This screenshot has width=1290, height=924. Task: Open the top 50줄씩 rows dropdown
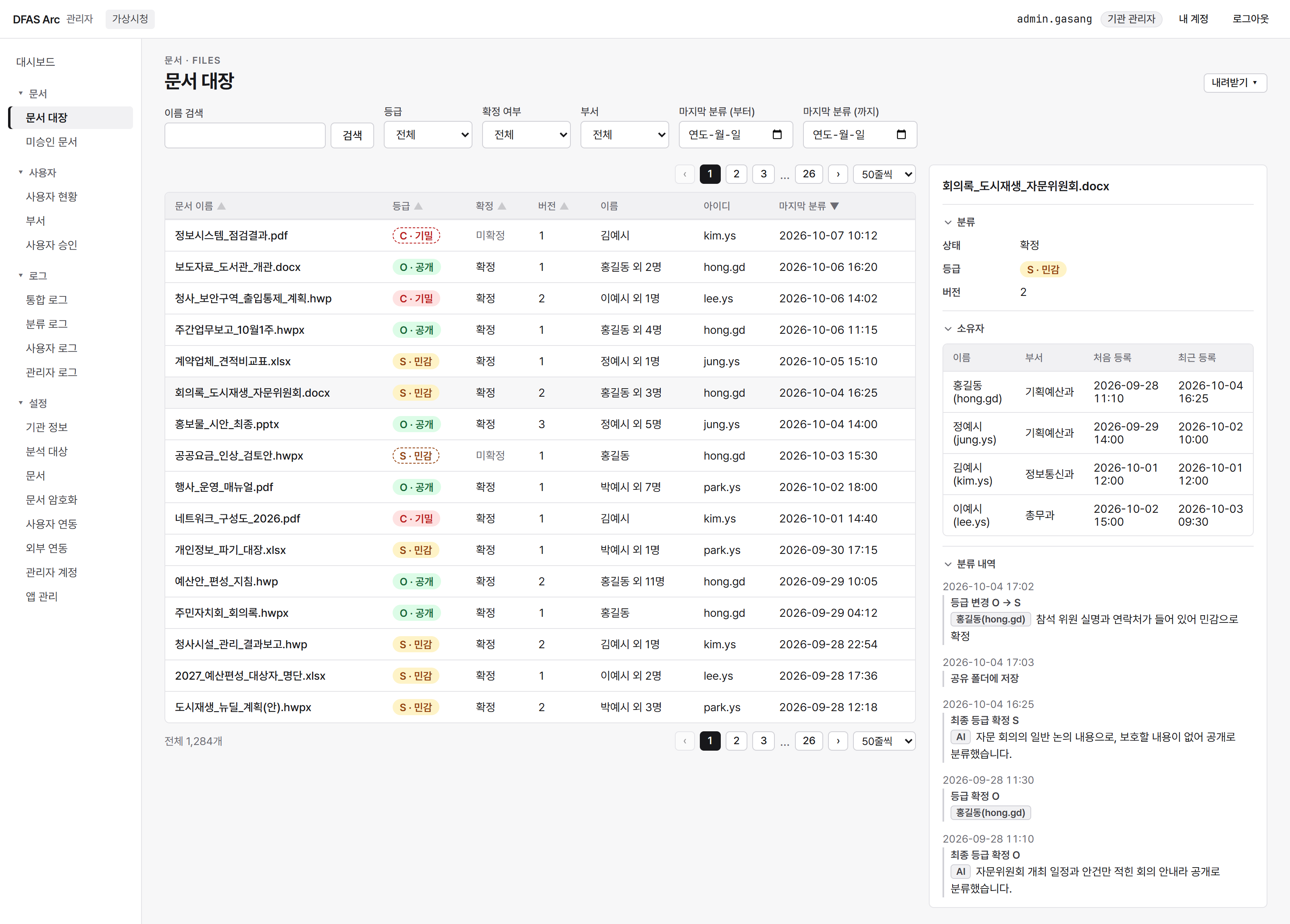click(884, 174)
